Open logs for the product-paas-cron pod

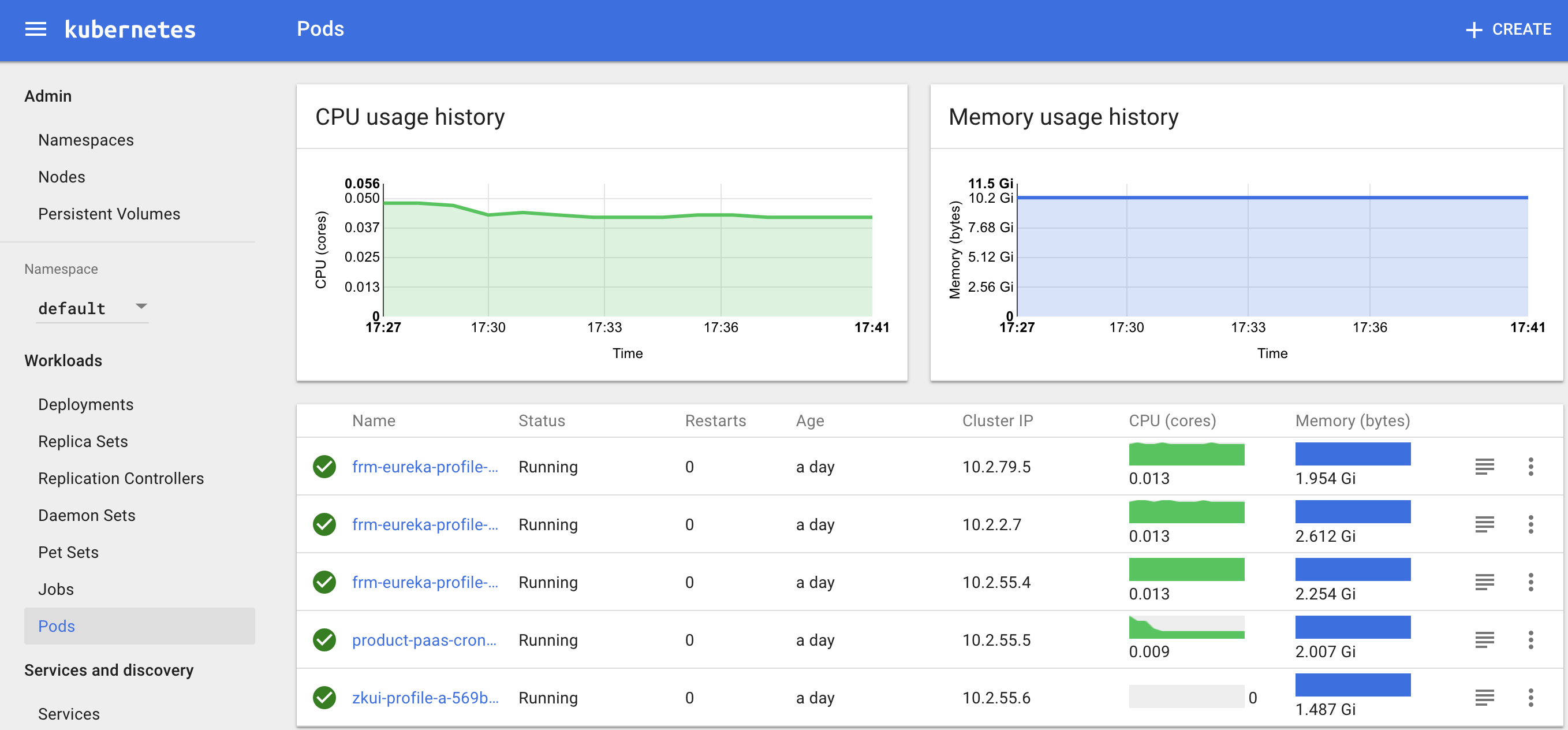(x=1485, y=640)
